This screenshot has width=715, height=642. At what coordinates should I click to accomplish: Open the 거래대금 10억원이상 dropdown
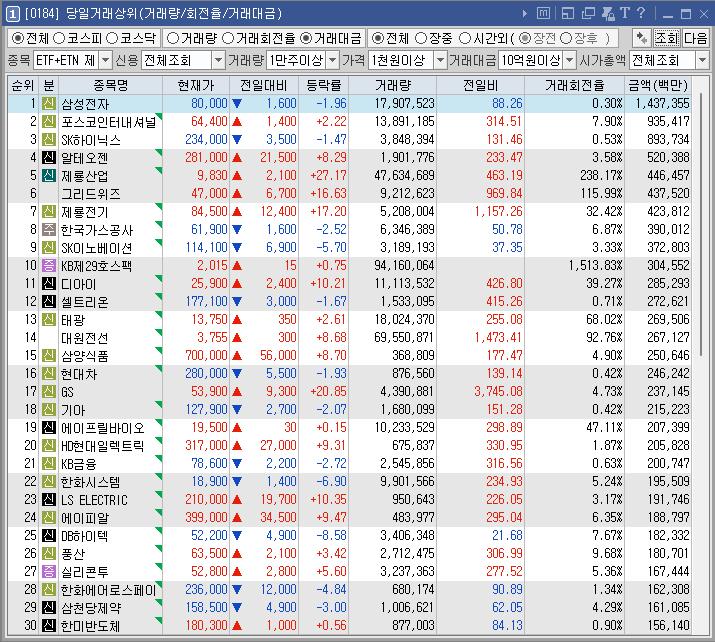tap(570, 60)
